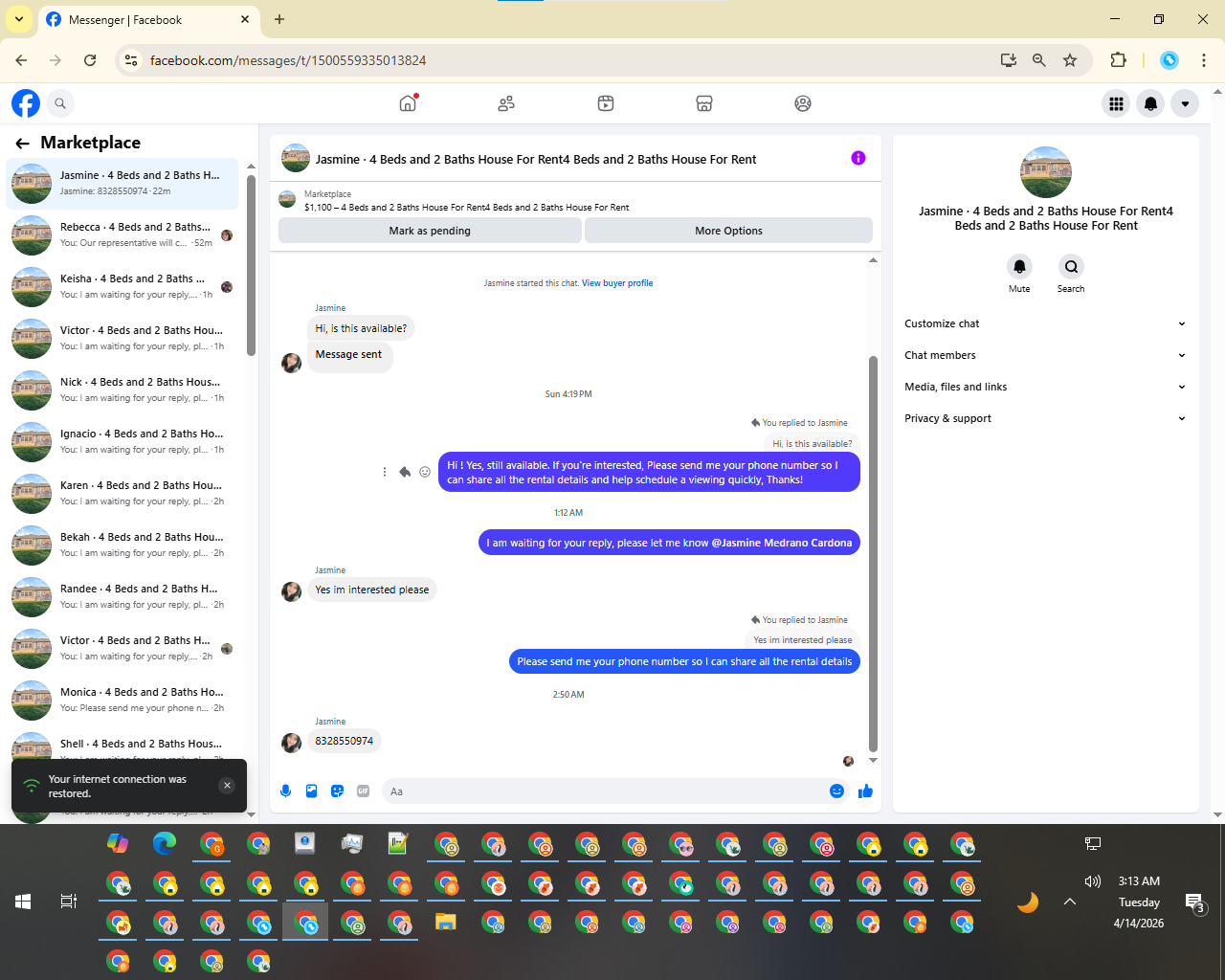Viewport: 1225px width, 980px height.
Task: Open Task View on the taskbar
Action: tap(69, 902)
